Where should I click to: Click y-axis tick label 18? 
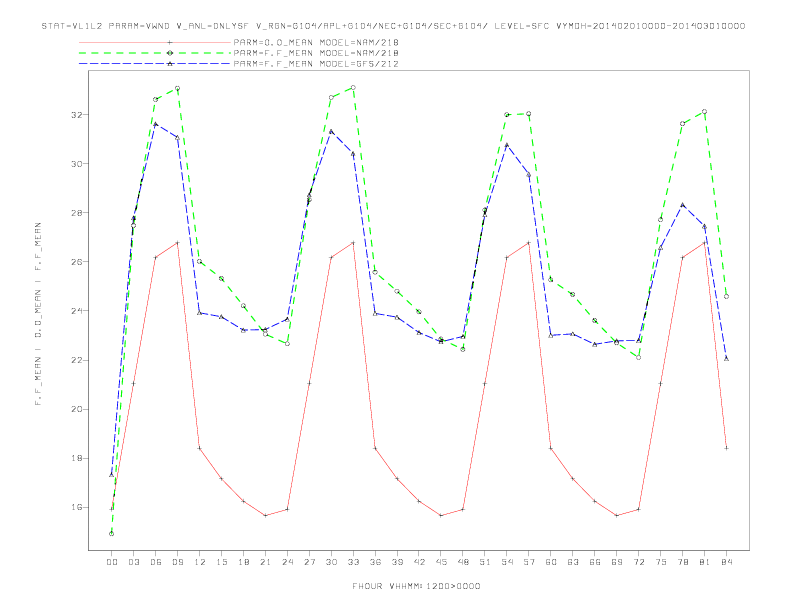tap(78, 458)
